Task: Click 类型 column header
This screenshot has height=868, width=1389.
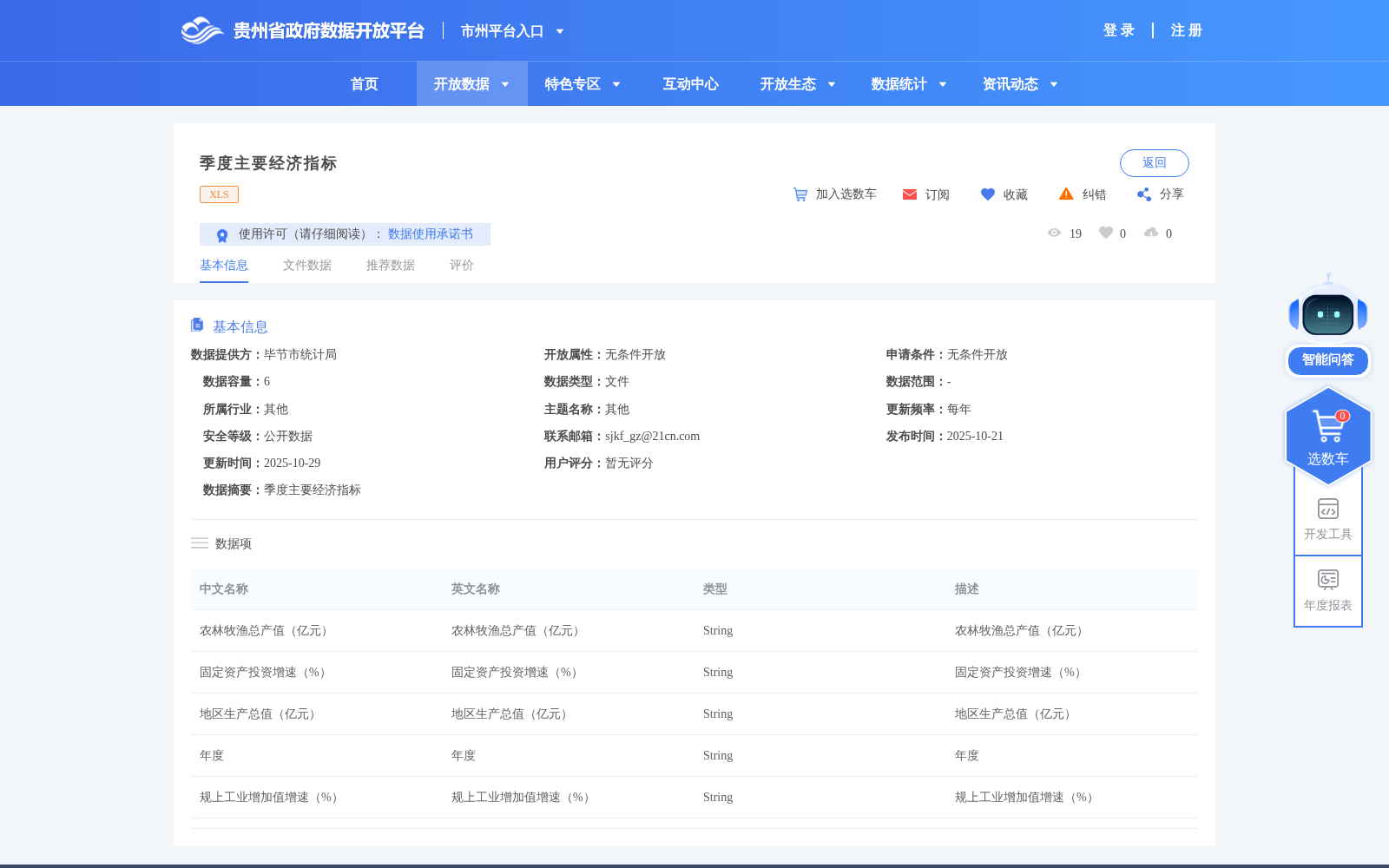Action: (x=715, y=589)
